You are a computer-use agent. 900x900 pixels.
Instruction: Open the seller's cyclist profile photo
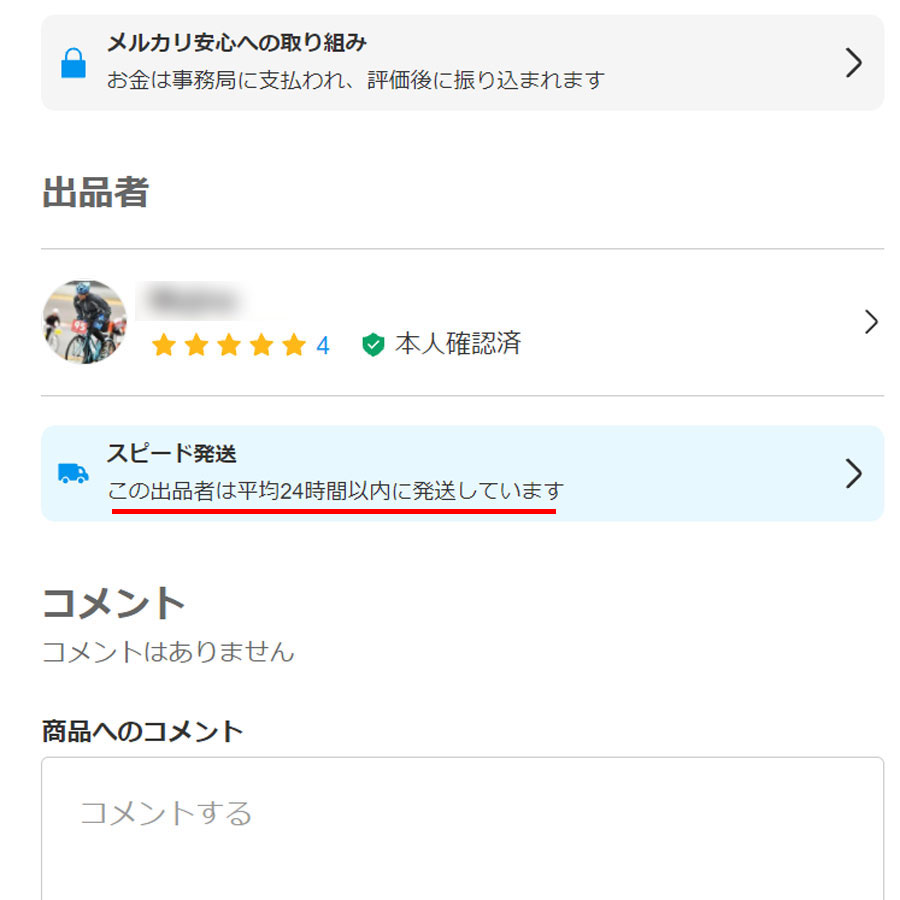85,322
